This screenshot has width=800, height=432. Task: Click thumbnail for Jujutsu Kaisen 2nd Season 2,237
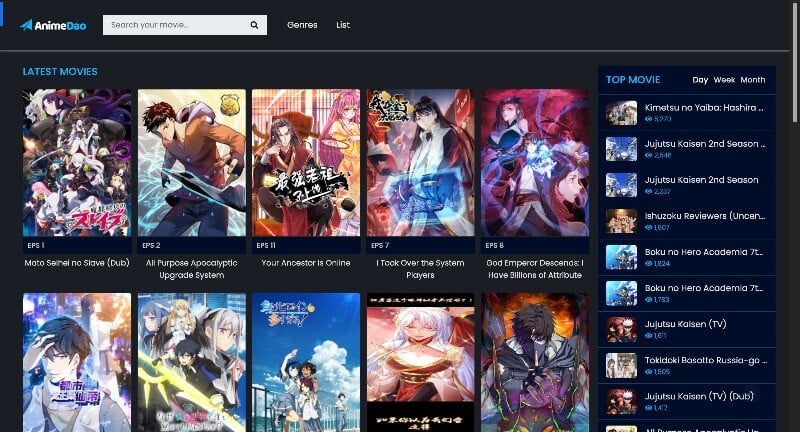621,185
